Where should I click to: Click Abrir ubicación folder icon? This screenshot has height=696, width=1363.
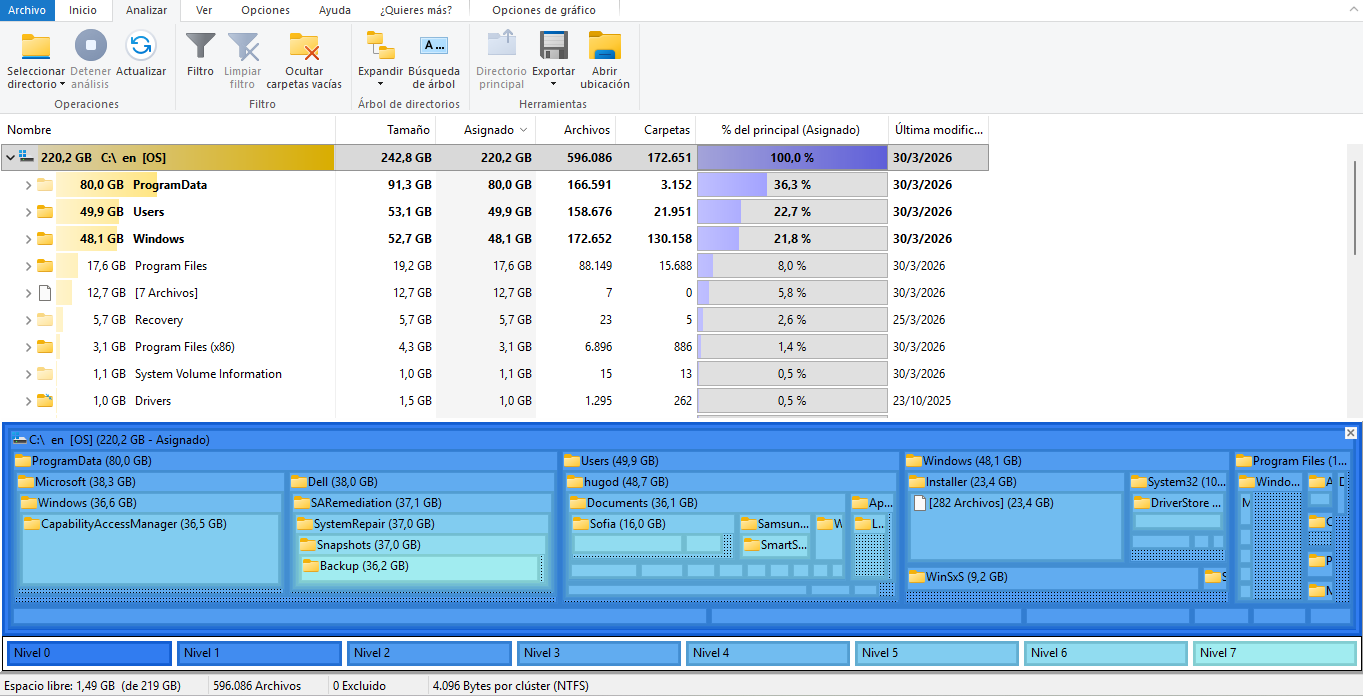(605, 46)
